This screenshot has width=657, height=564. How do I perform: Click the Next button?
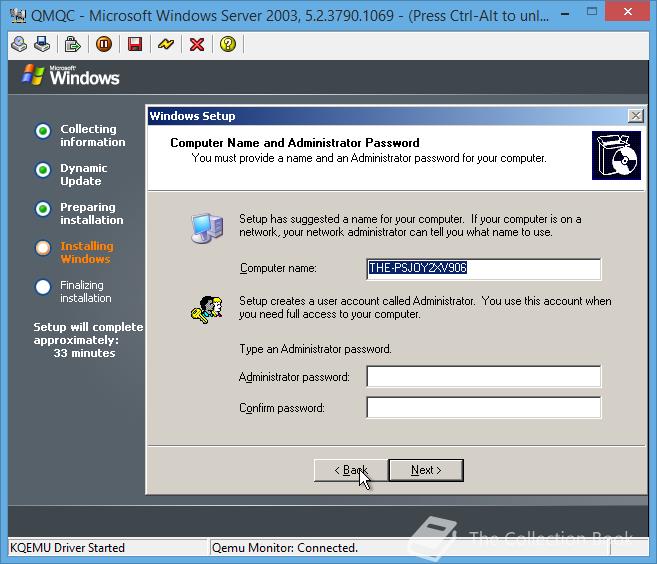[x=426, y=470]
